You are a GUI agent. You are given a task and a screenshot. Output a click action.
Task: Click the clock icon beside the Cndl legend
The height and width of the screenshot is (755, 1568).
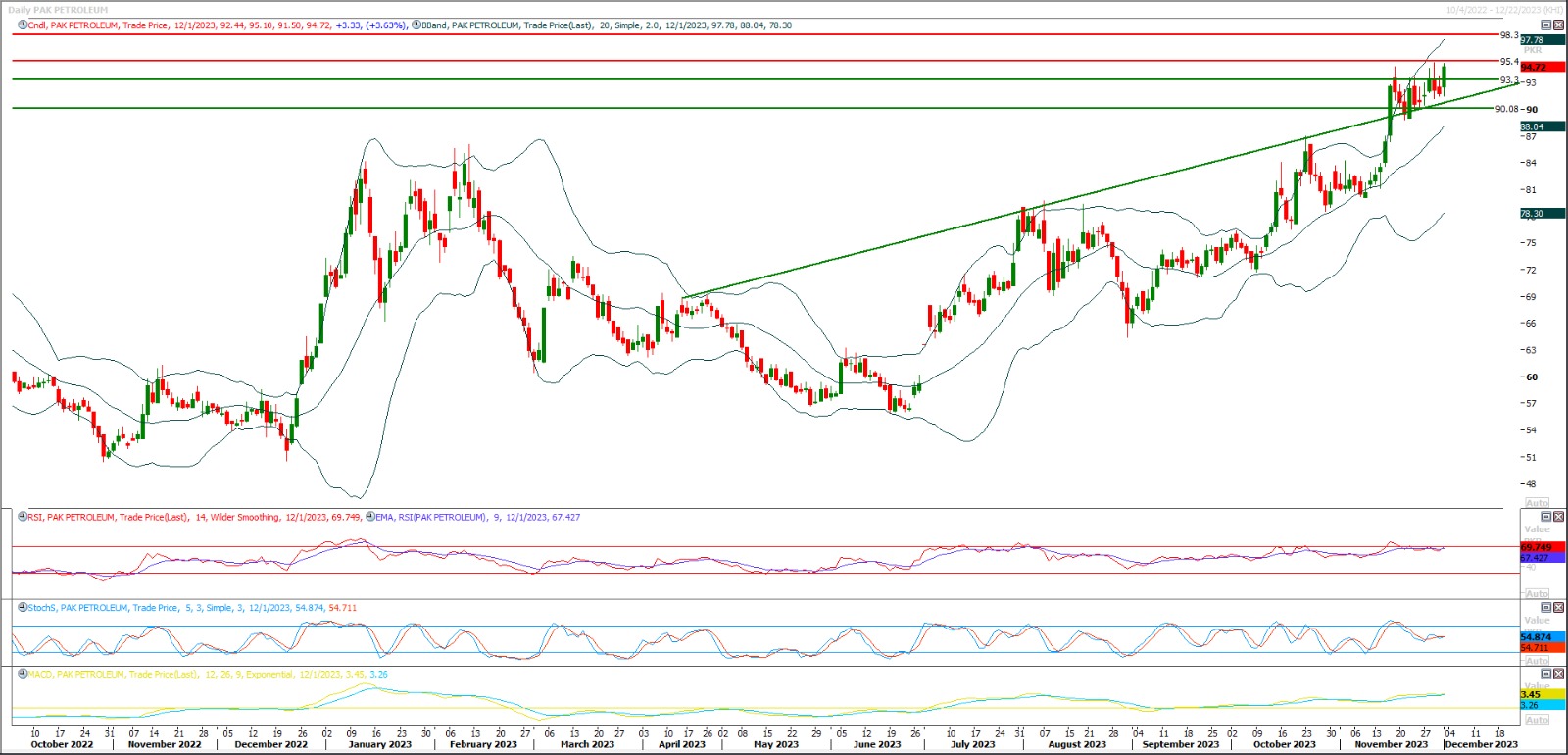click(x=23, y=25)
